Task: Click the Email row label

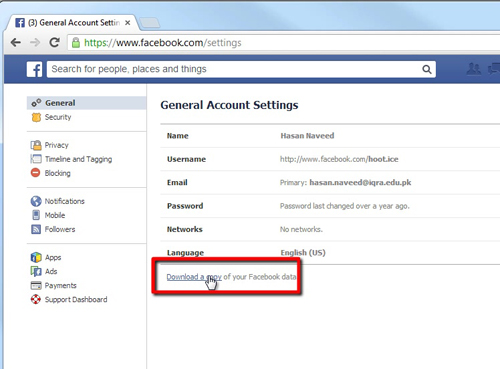Action: pos(177,183)
